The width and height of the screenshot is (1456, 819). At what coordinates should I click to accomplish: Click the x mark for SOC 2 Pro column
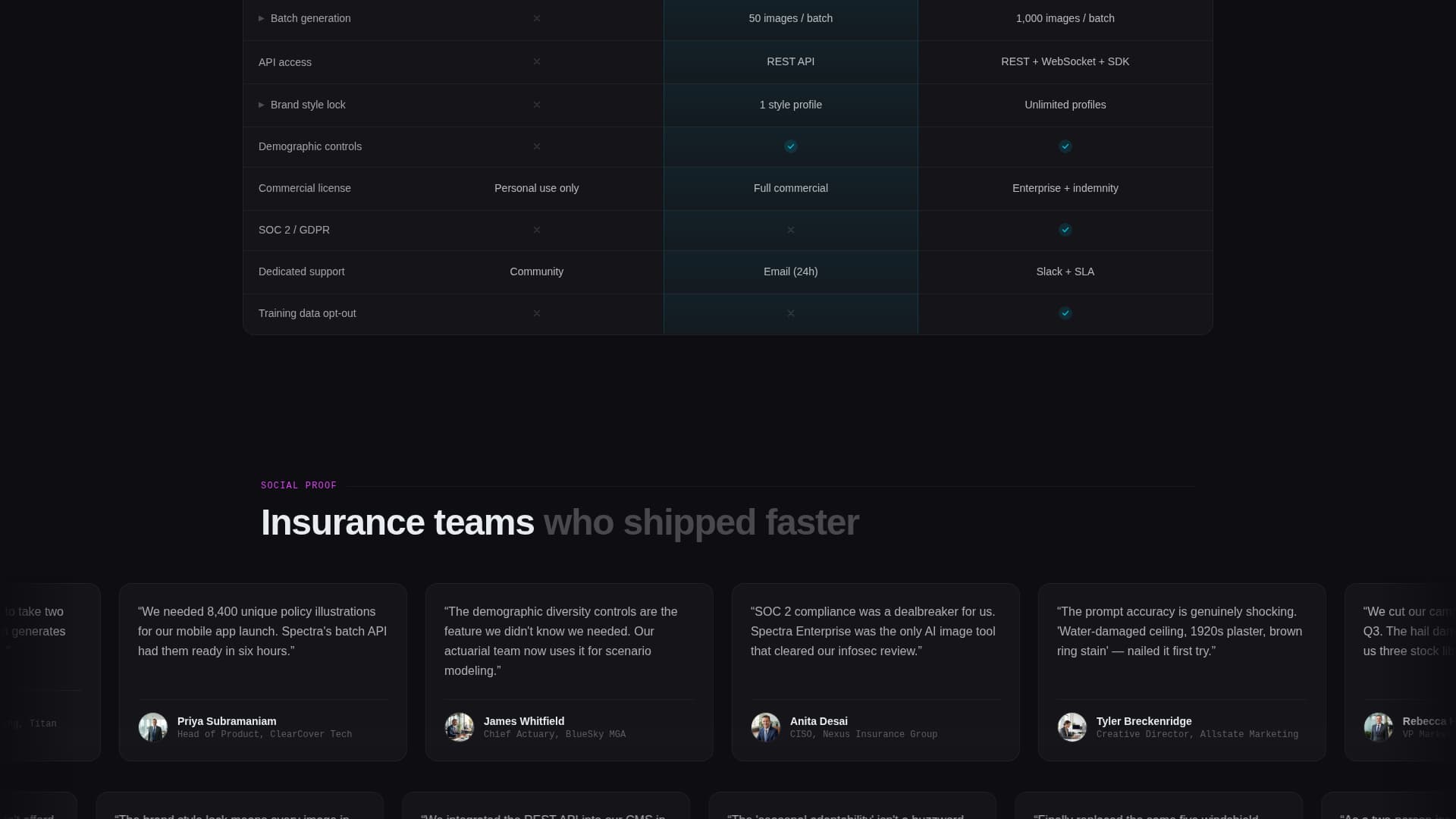pos(790,230)
